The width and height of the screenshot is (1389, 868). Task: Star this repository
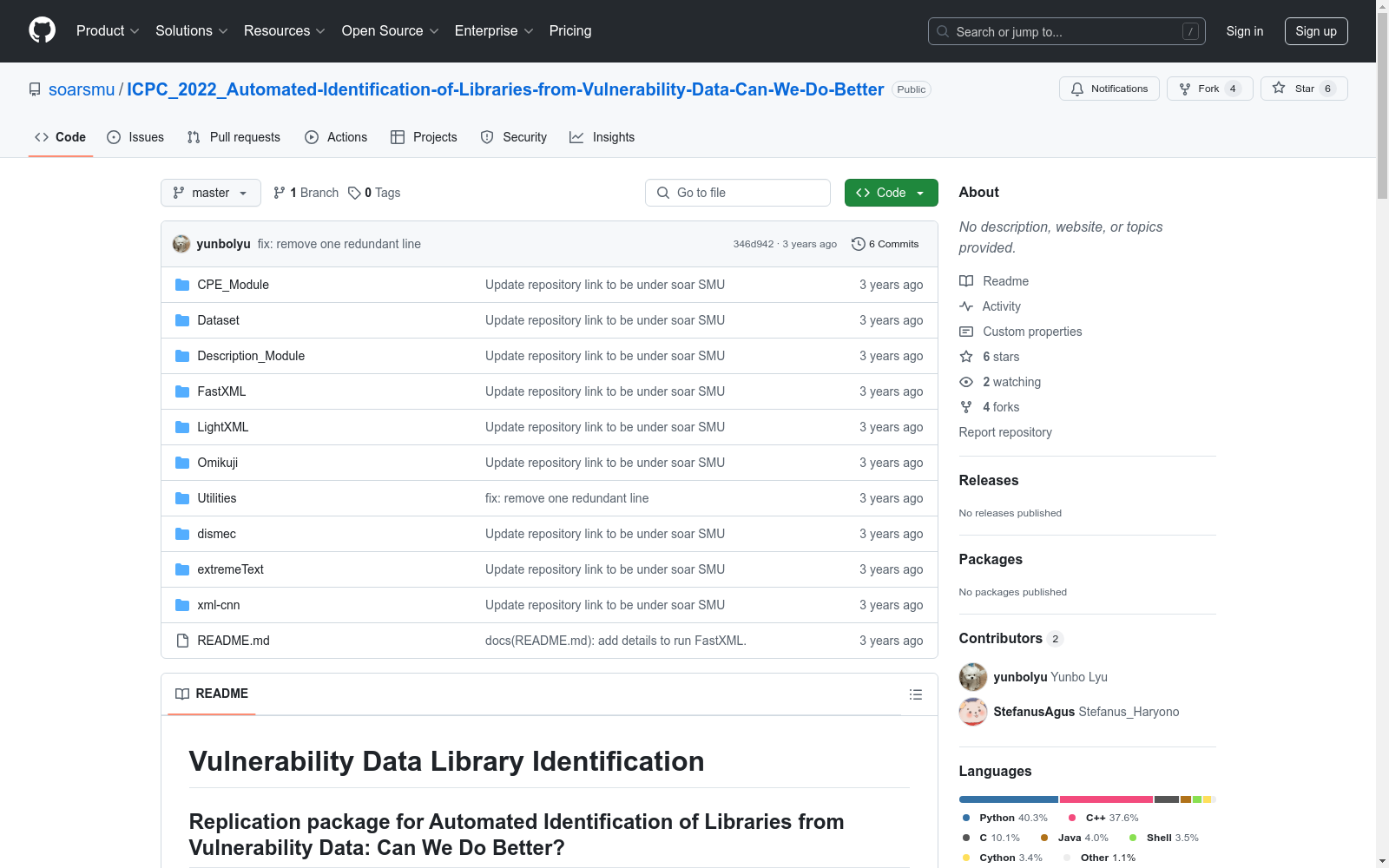1304,89
